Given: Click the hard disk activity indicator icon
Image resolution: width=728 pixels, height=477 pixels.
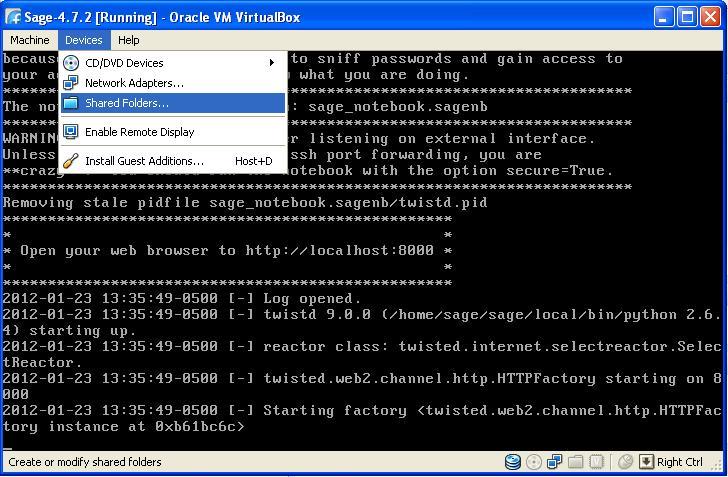Looking at the screenshot, I should 513,462.
